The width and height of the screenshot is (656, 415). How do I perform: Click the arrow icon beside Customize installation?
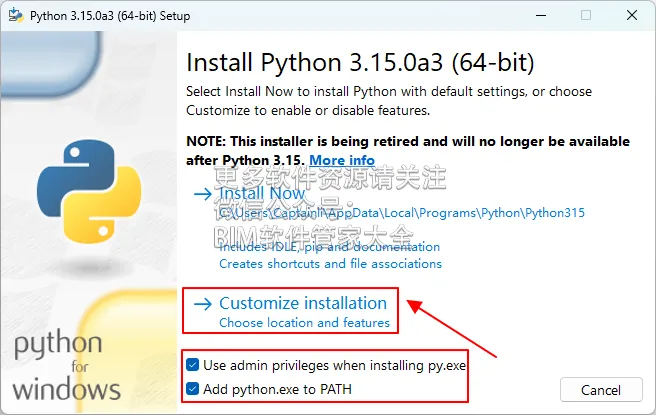203,304
